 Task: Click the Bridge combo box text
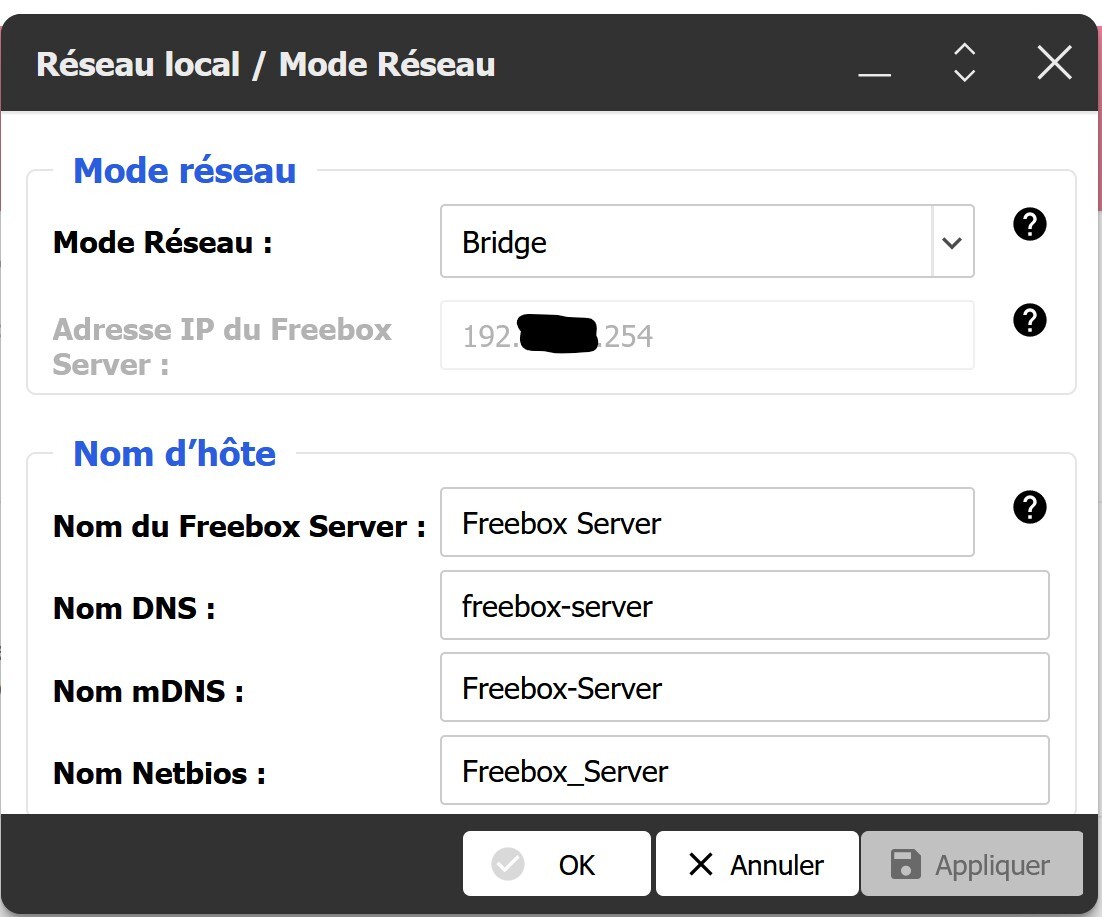685,242
